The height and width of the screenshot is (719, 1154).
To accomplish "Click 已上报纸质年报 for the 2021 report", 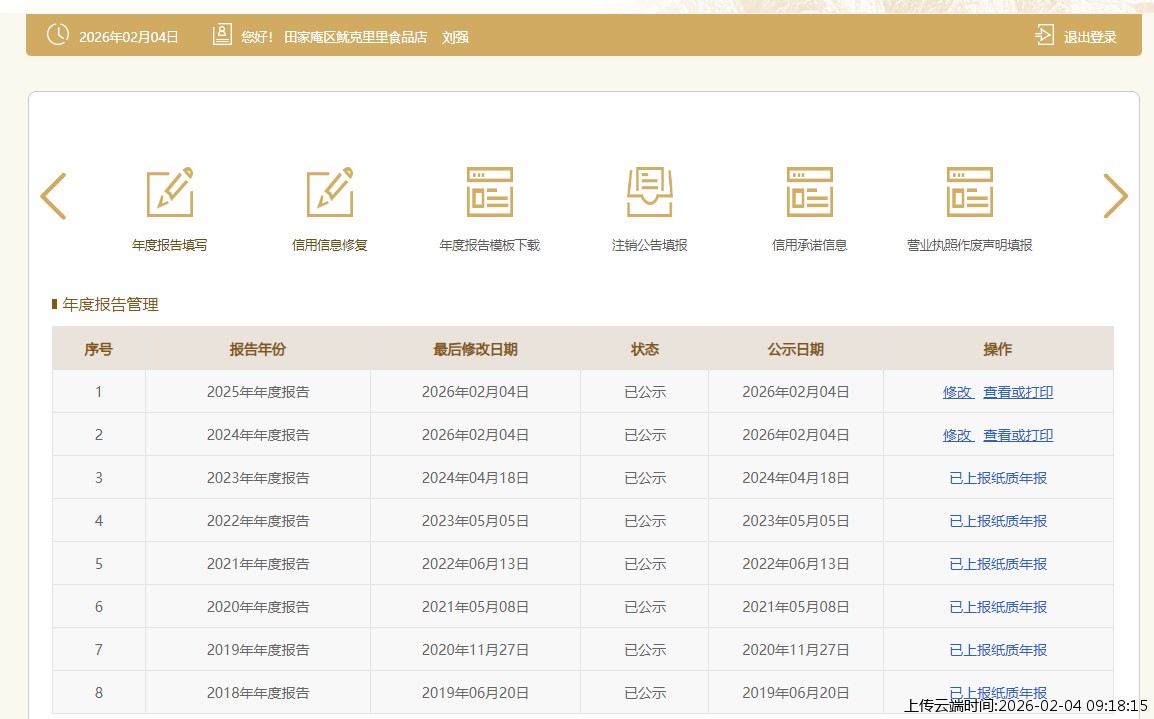I will coord(998,564).
